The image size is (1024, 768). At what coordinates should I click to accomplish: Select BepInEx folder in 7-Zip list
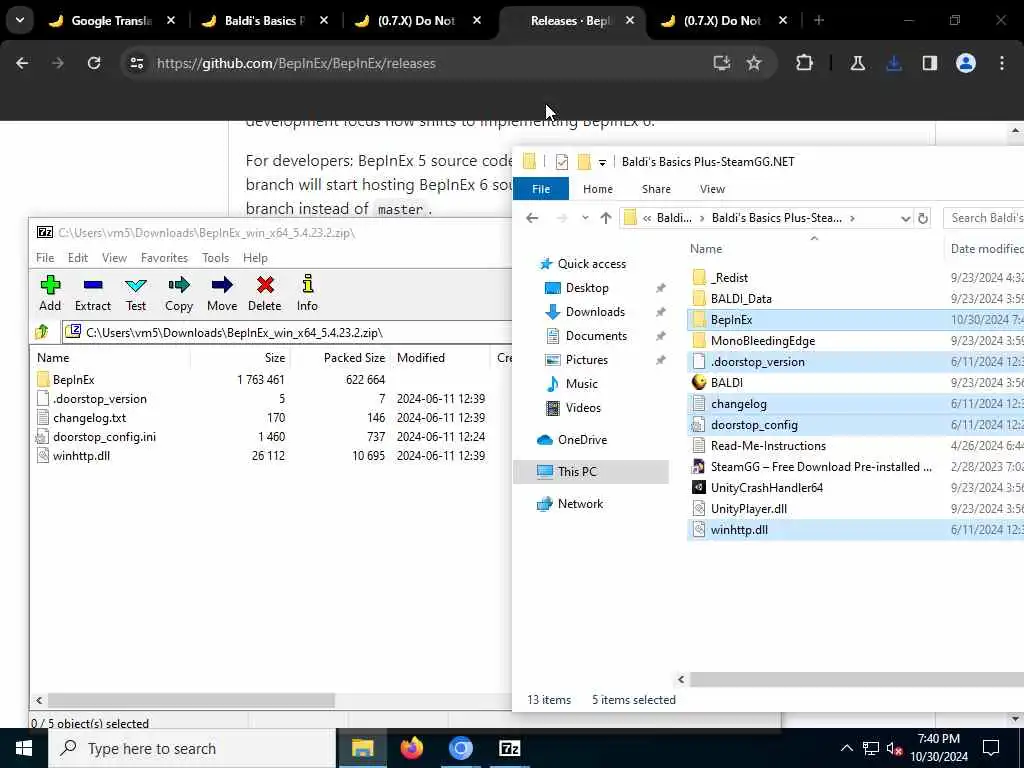coord(73,379)
